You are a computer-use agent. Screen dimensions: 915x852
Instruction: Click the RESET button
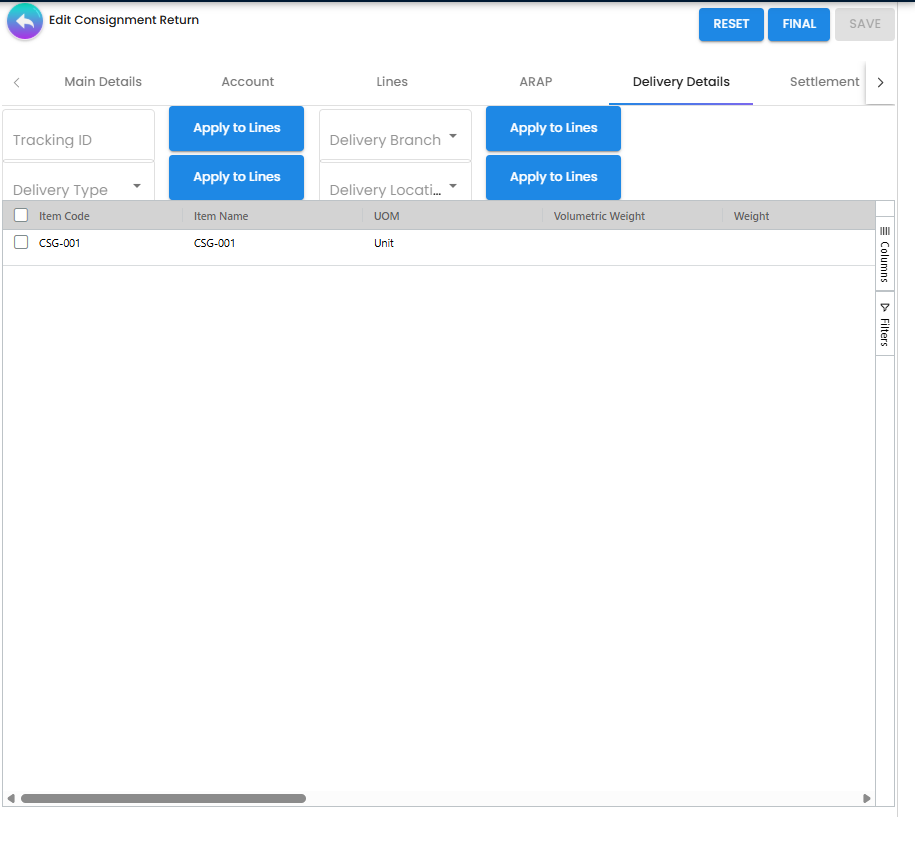731,24
